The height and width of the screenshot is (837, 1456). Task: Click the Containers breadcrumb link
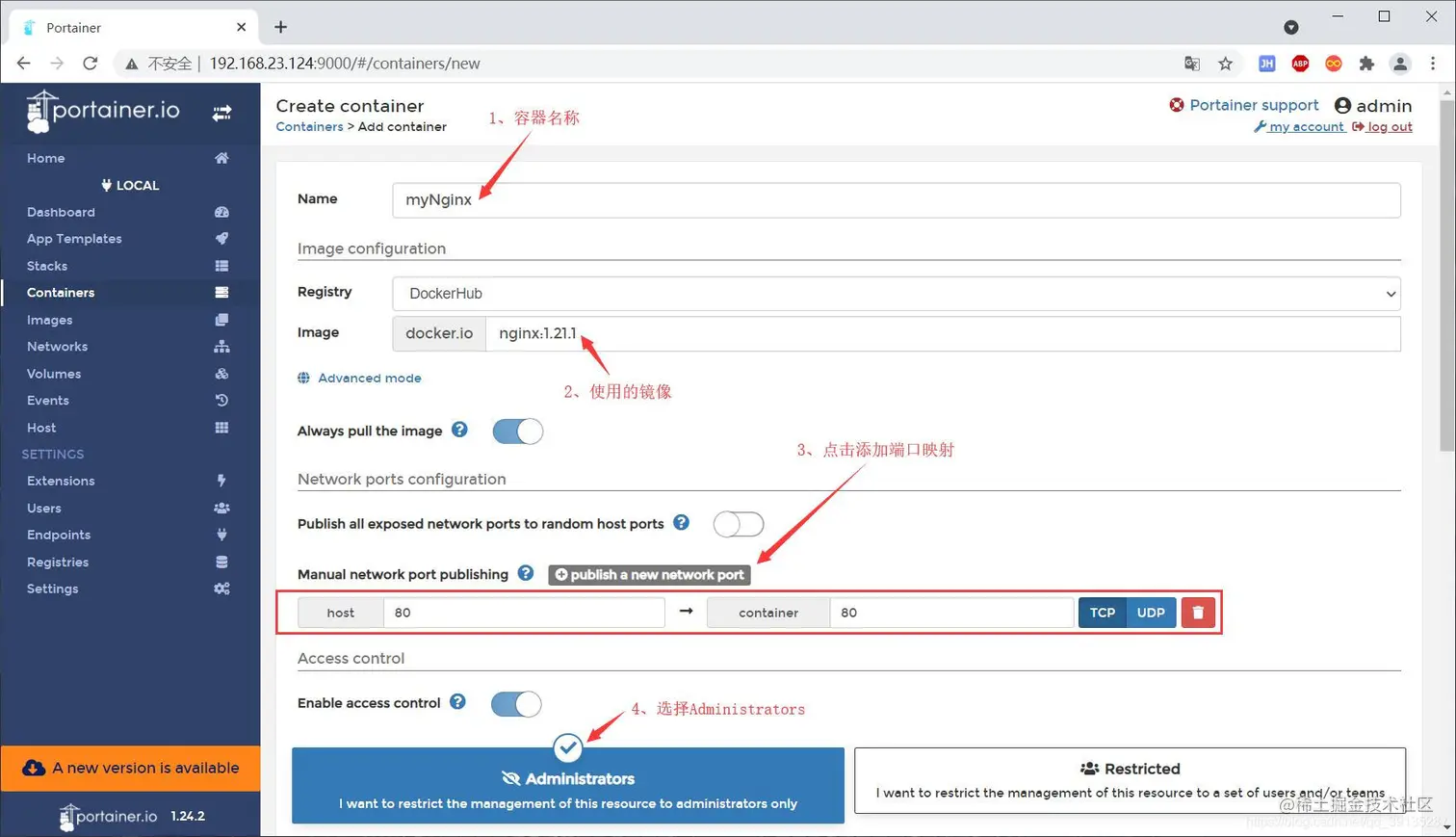tap(309, 126)
